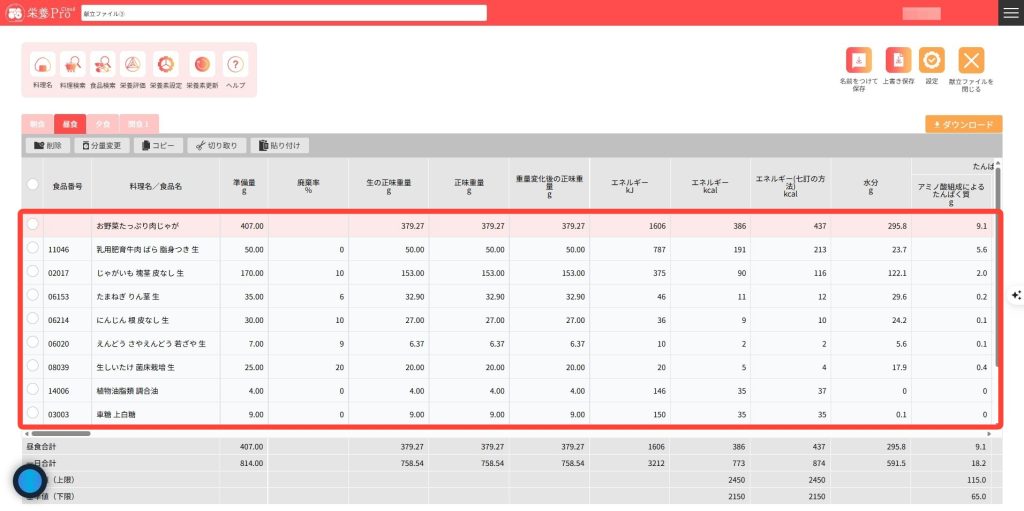Image resolution: width=1024 pixels, height=511 pixels.
Task: Toggle the select-all circle in table header
Action: click(x=32, y=184)
